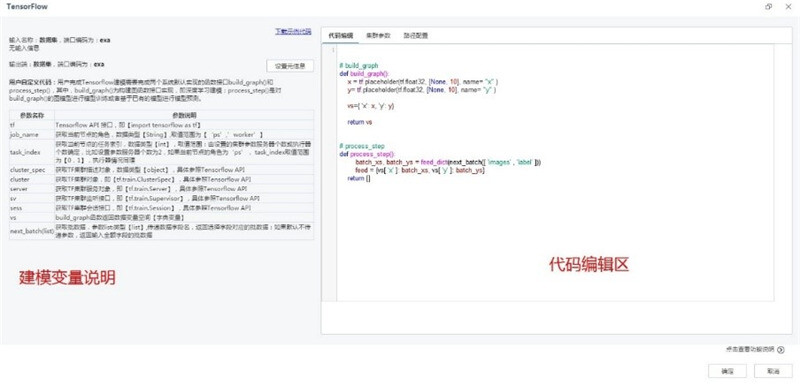The image size is (800, 385).
Task: Click the 'task_index' parameter name cell
Action: 32,152
